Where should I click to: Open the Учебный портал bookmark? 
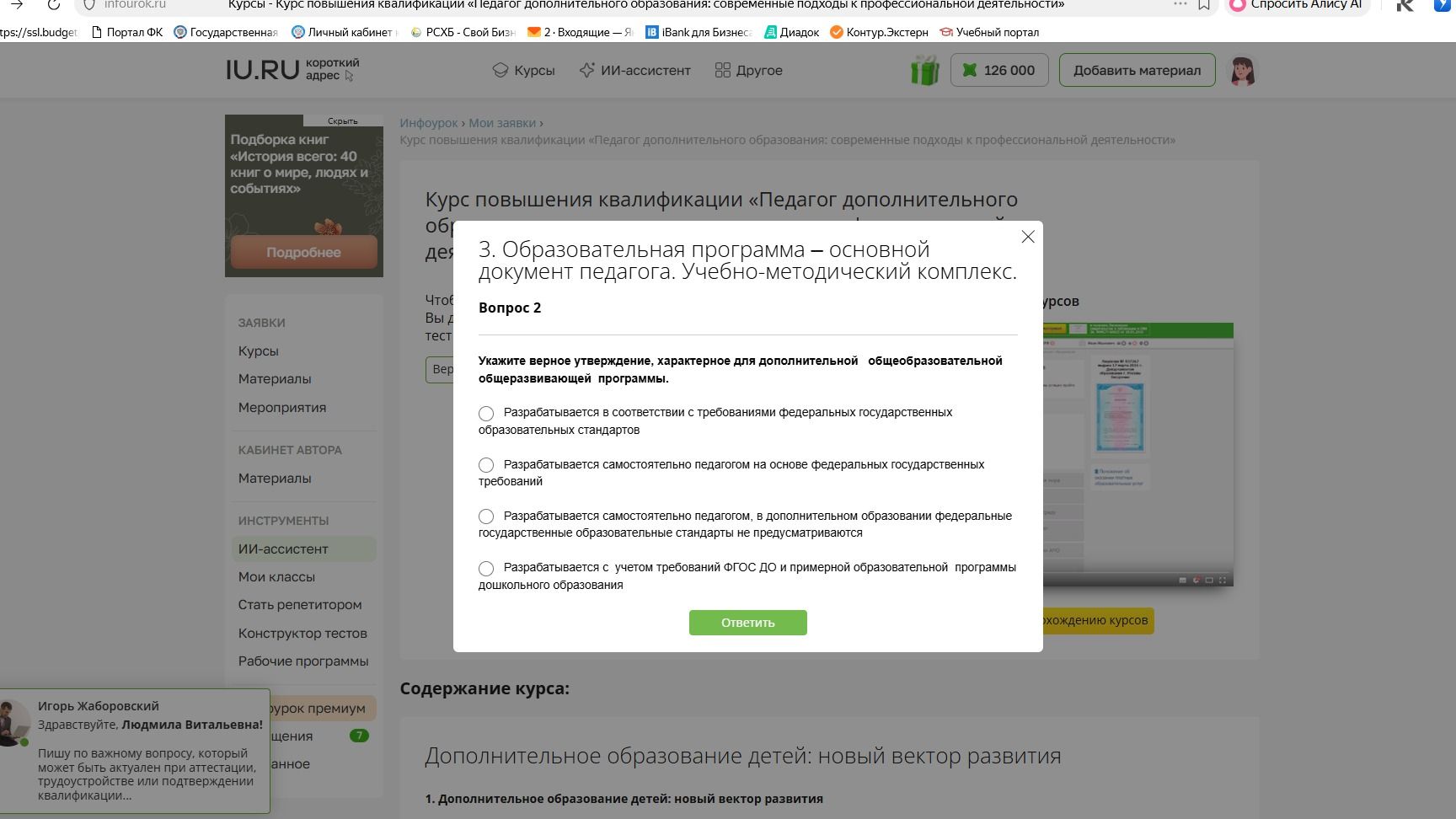click(989, 32)
